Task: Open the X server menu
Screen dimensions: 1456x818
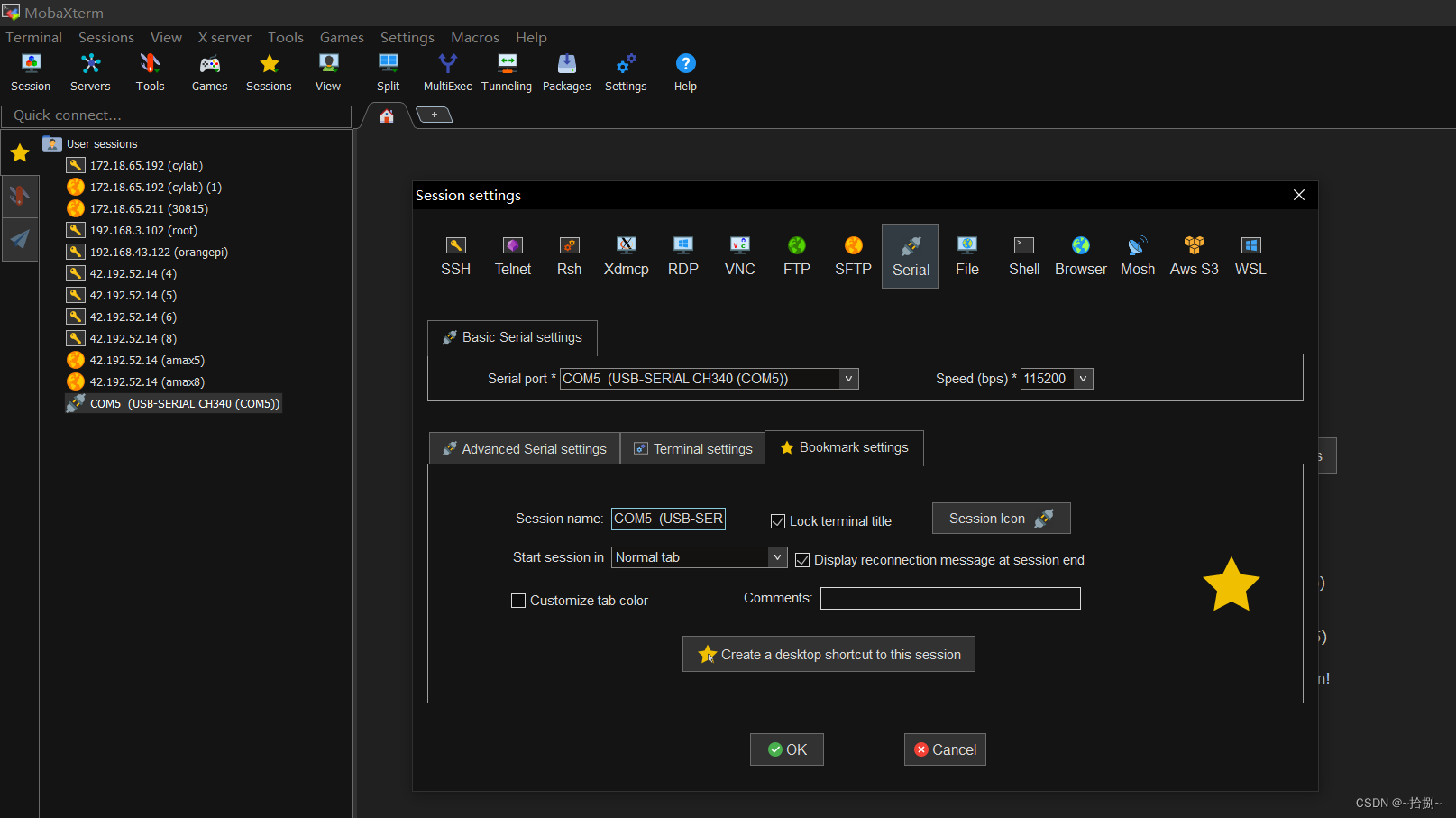Action: tap(224, 37)
